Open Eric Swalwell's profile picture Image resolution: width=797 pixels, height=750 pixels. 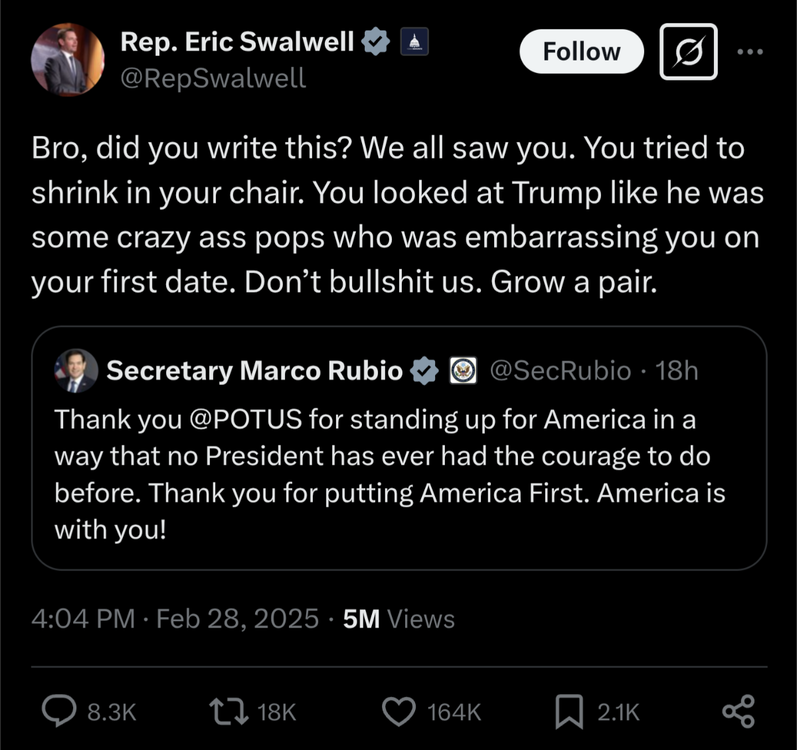coord(68,59)
